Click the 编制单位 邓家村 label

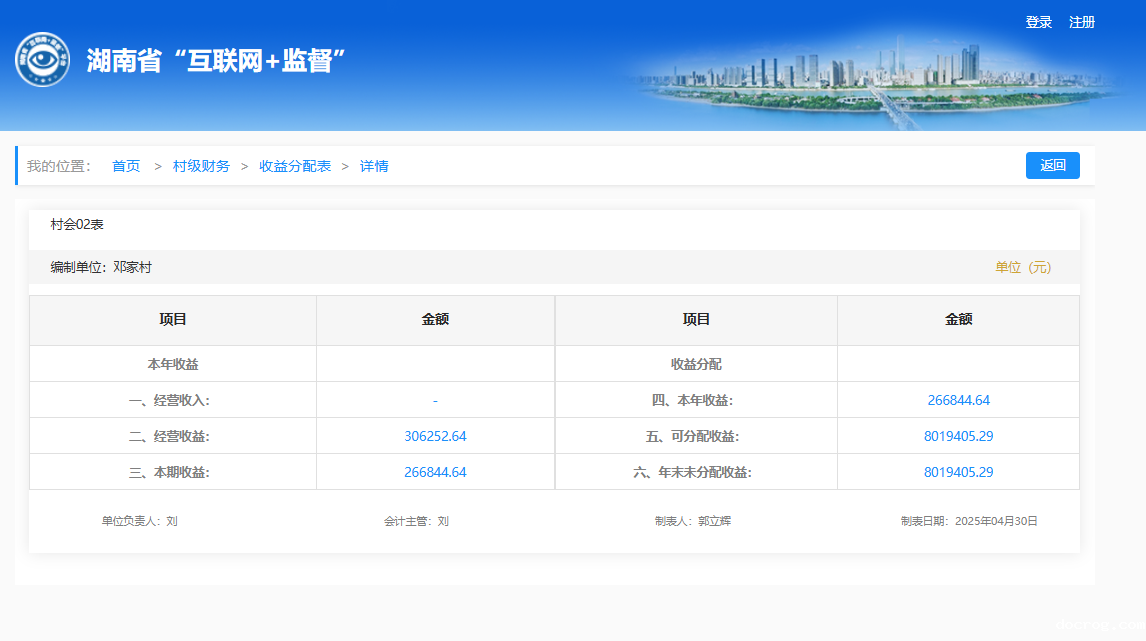101,267
